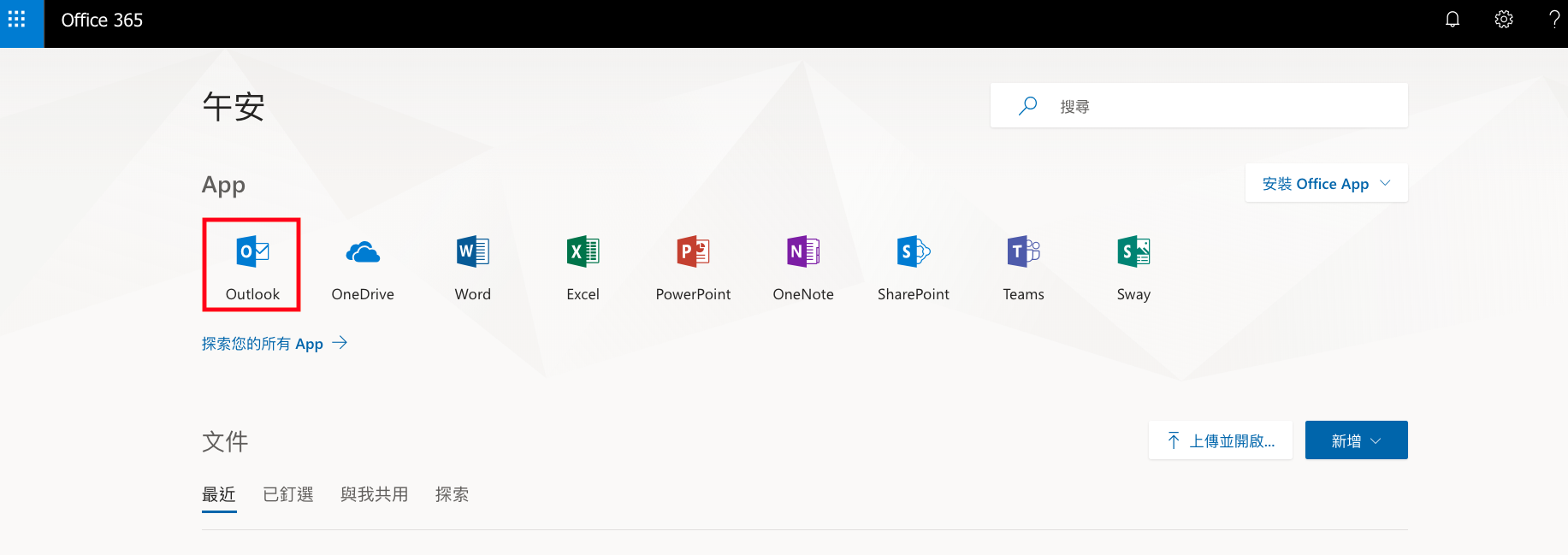Expand the 新增 dropdown button
The height and width of the screenshot is (555, 1568).
click(x=1356, y=440)
